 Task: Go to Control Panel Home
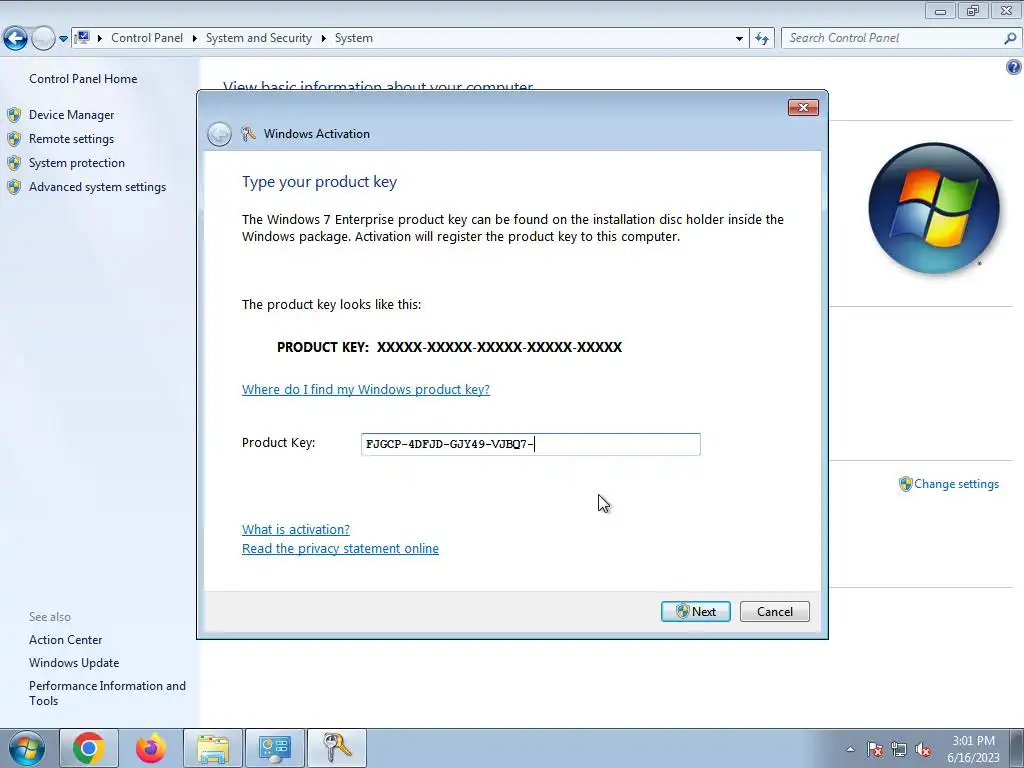(x=83, y=79)
